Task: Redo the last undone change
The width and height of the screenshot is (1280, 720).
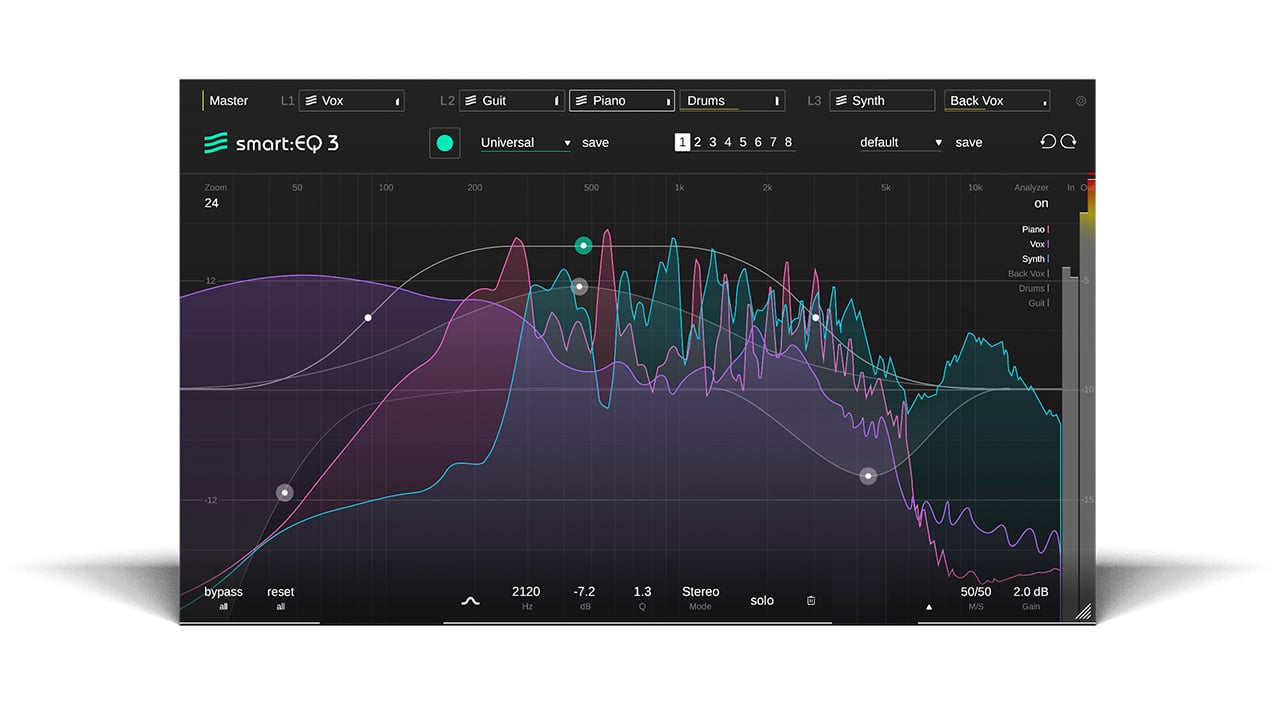Action: [x=1068, y=142]
